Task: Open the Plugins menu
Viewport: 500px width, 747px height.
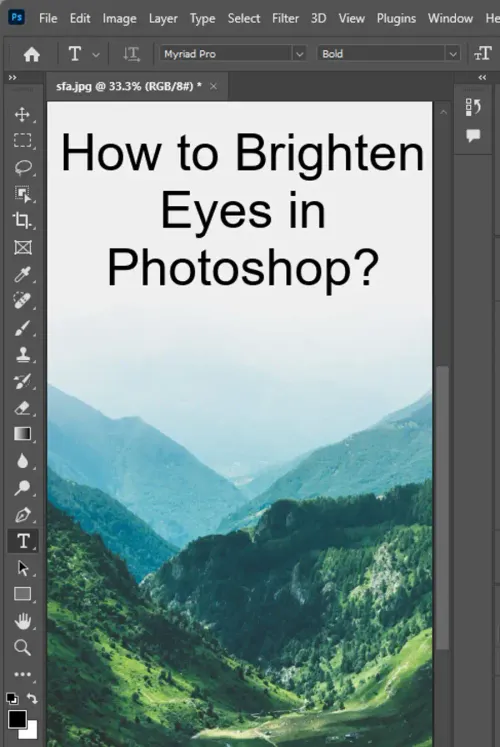Action: pos(396,19)
